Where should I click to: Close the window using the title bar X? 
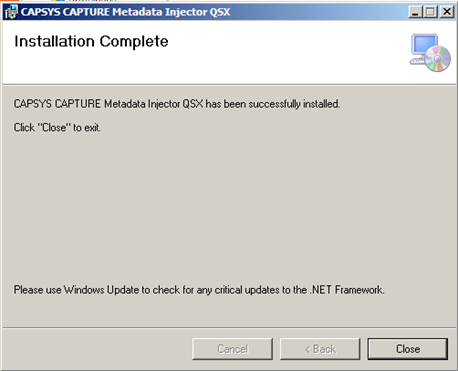coord(447,12)
